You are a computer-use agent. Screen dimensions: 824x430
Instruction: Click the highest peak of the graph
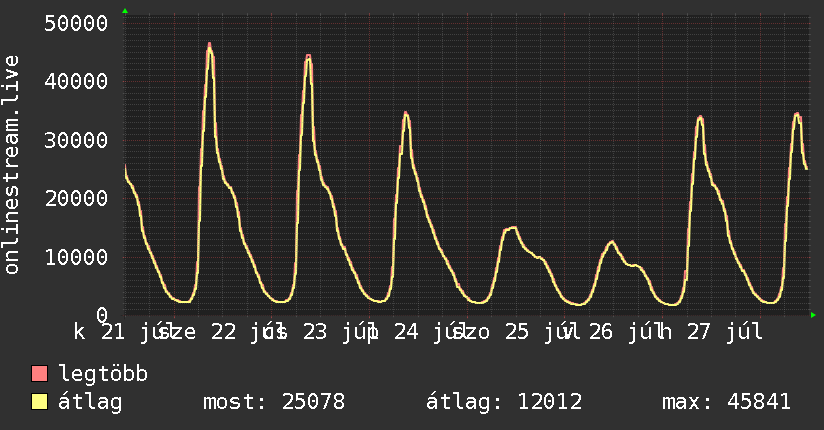(x=209, y=46)
